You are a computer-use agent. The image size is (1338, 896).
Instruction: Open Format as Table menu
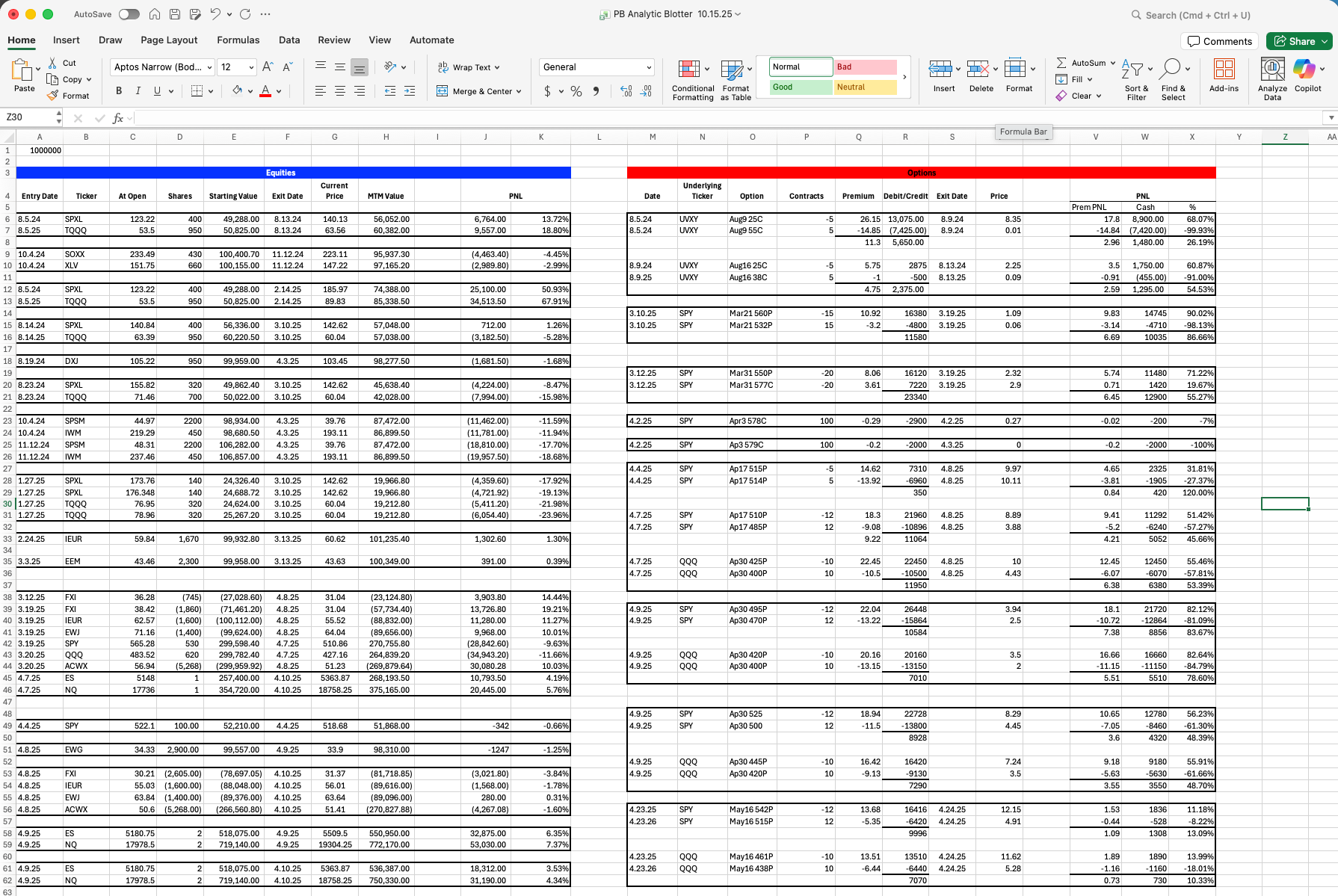[736, 81]
